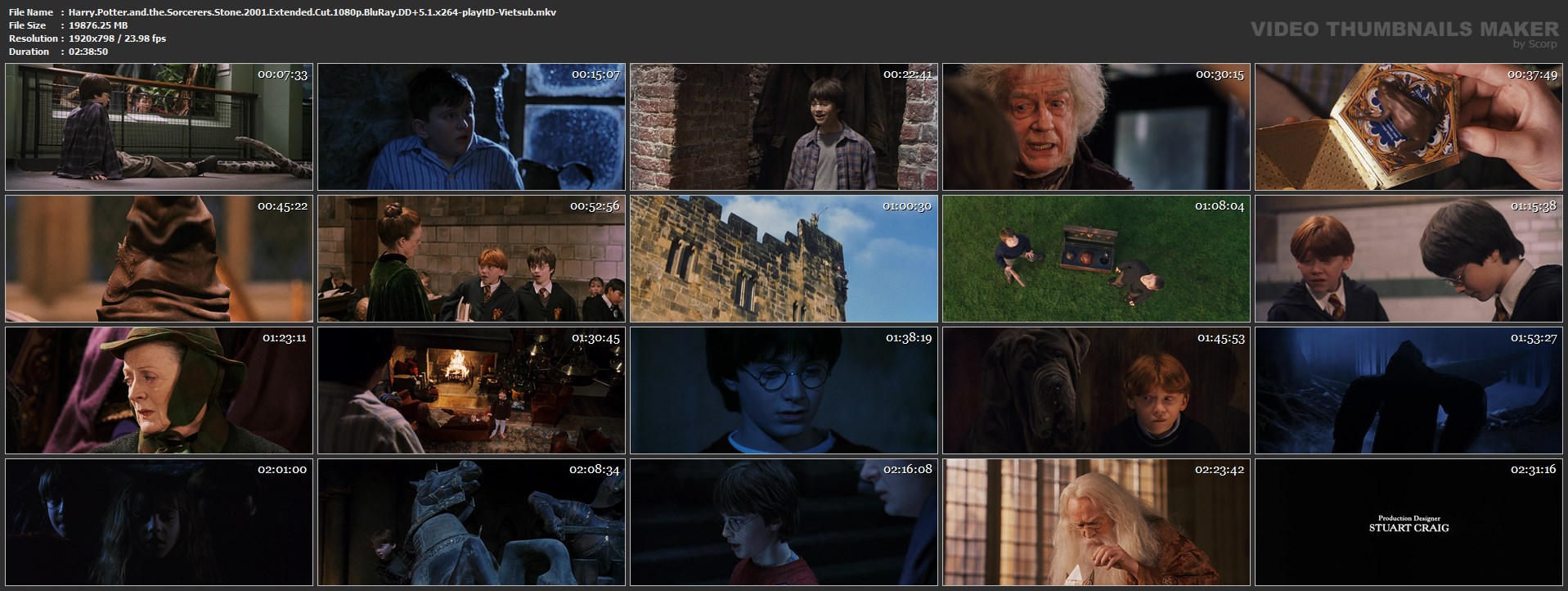Click the 'Resolution' label
The image size is (1568, 591).
(34, 38)
